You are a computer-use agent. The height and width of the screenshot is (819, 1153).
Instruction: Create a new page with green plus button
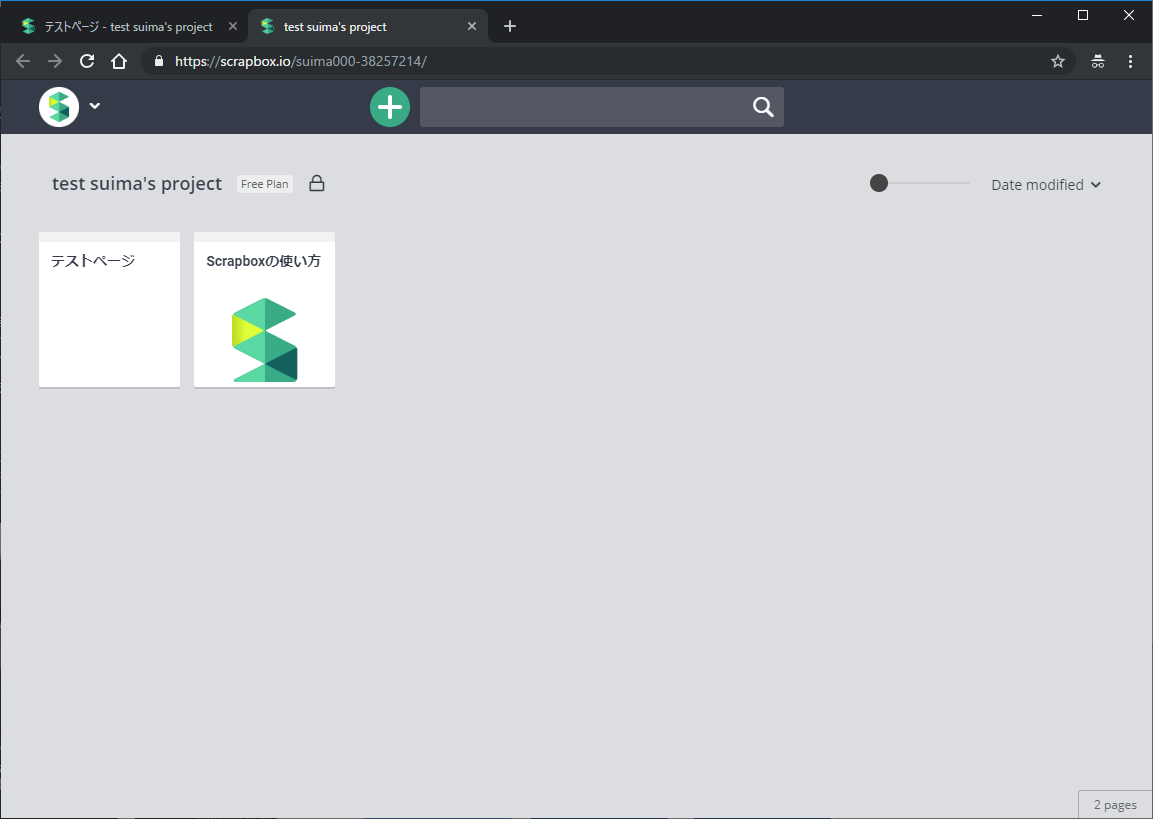pos(390,107)
